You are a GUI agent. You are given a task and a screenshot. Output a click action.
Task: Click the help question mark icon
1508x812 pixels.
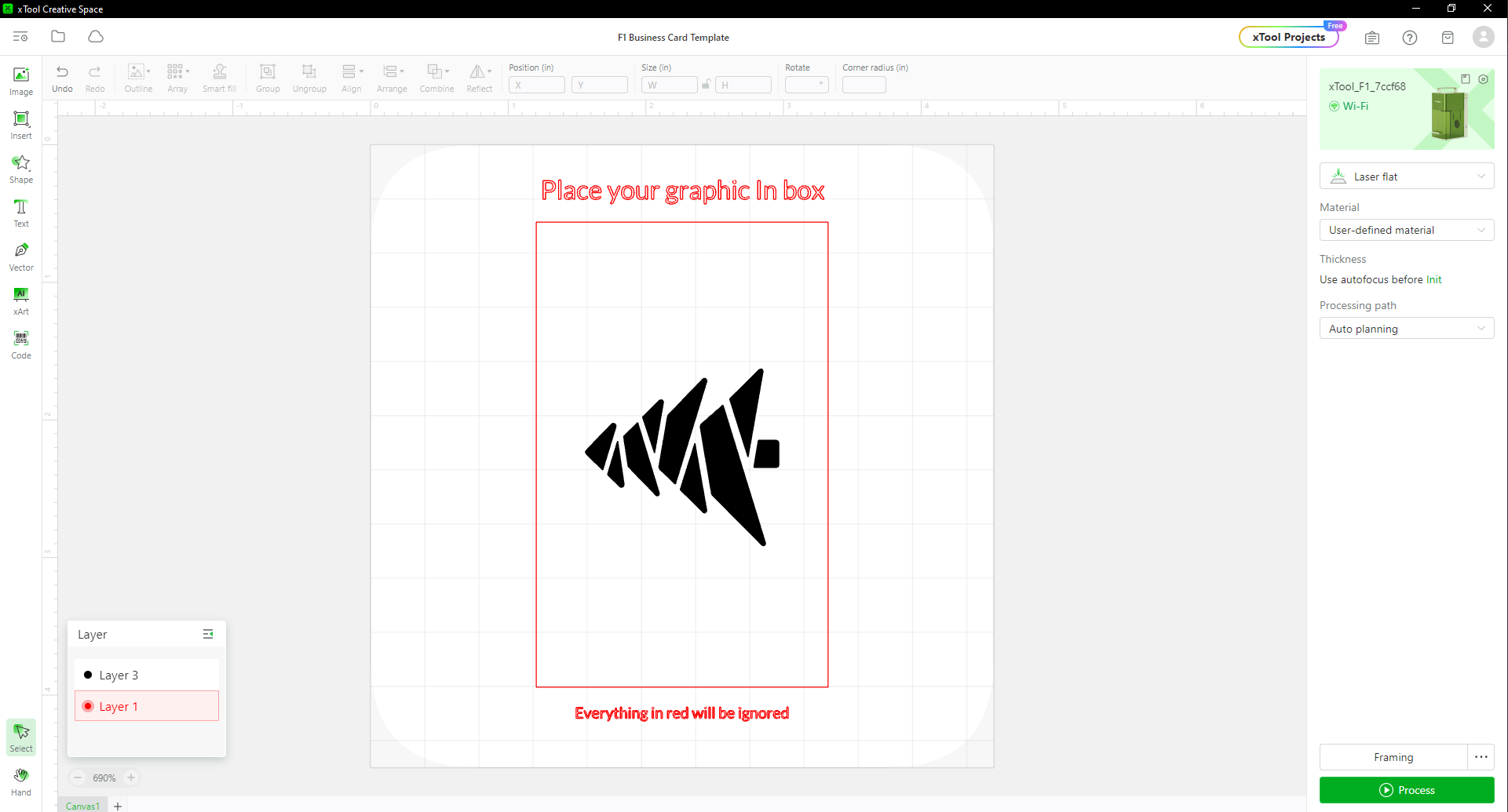click(x=1410, y=38)
